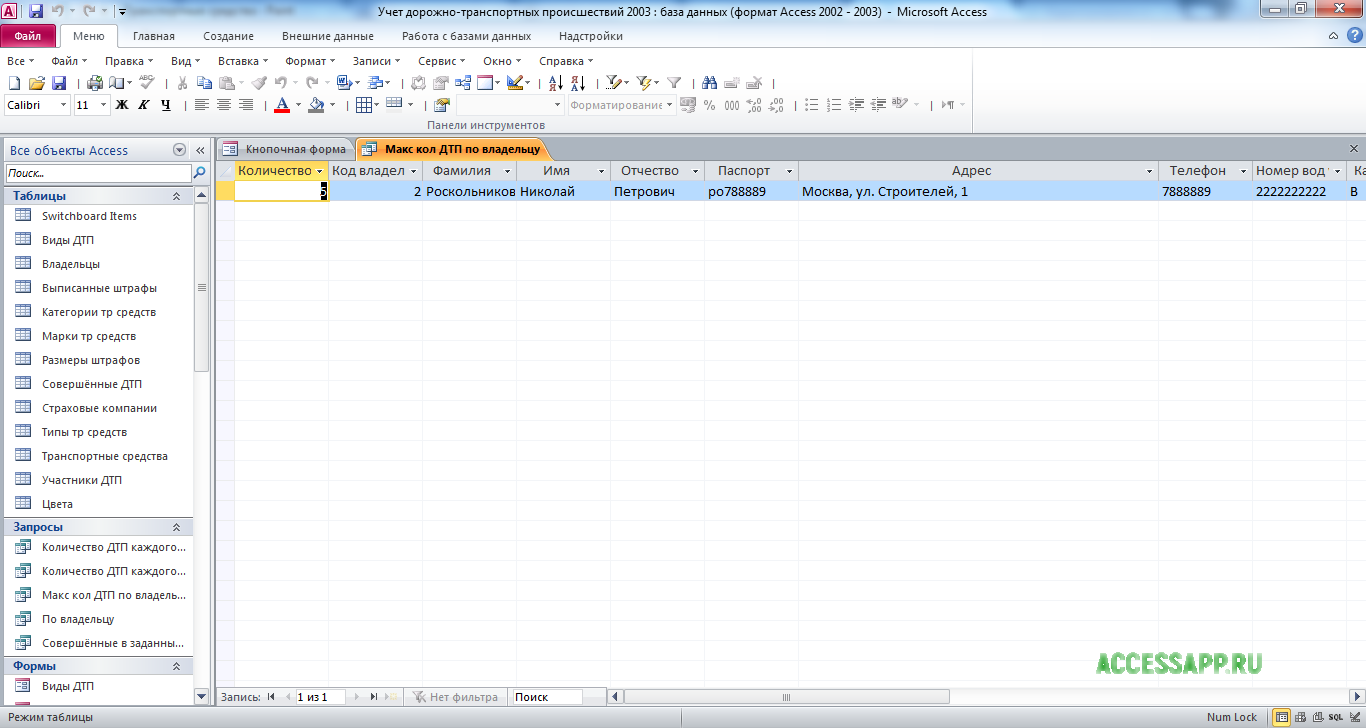The height and width of the screenshot is (728, 1366).
Task: Click the New document toolbar icon
Action: [x=14, y=83]
